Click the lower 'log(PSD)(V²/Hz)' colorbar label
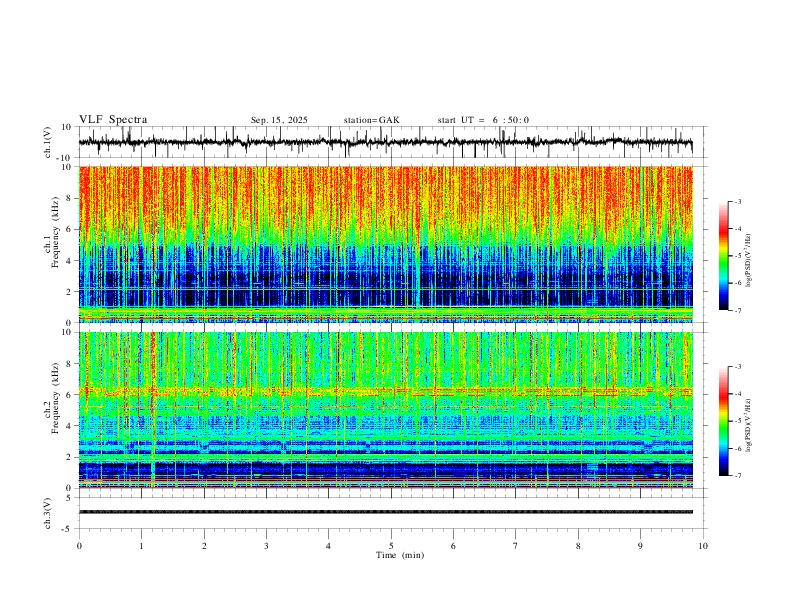This screenshot has width=792, height=612. [749, 425]
